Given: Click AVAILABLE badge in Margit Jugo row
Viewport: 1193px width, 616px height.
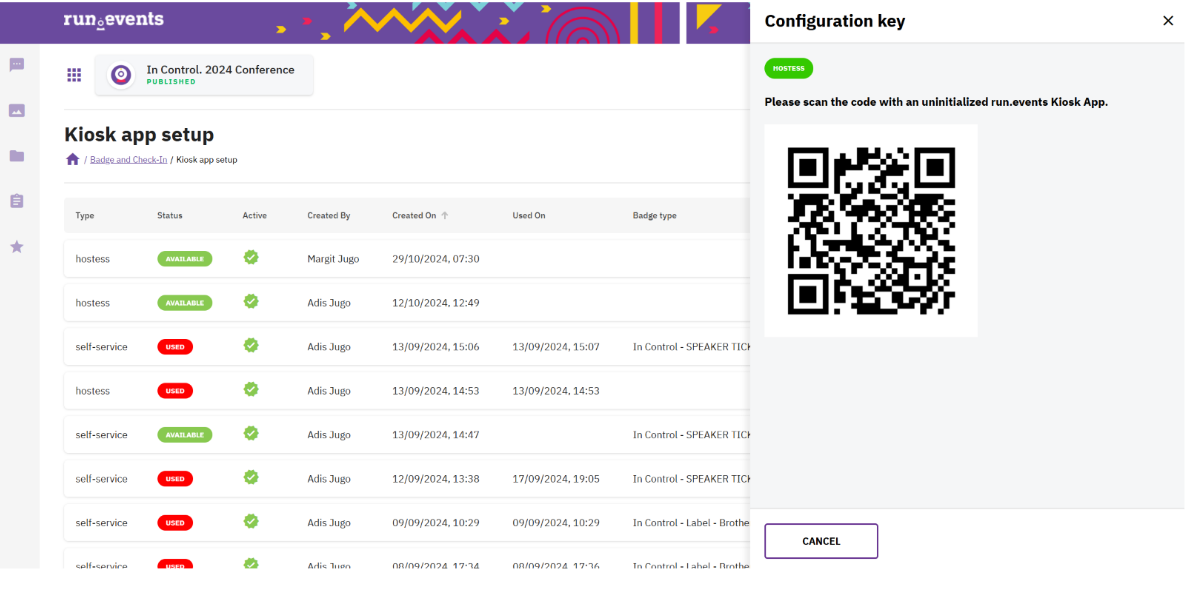Looking at the screenshot, I should (185, 259).
